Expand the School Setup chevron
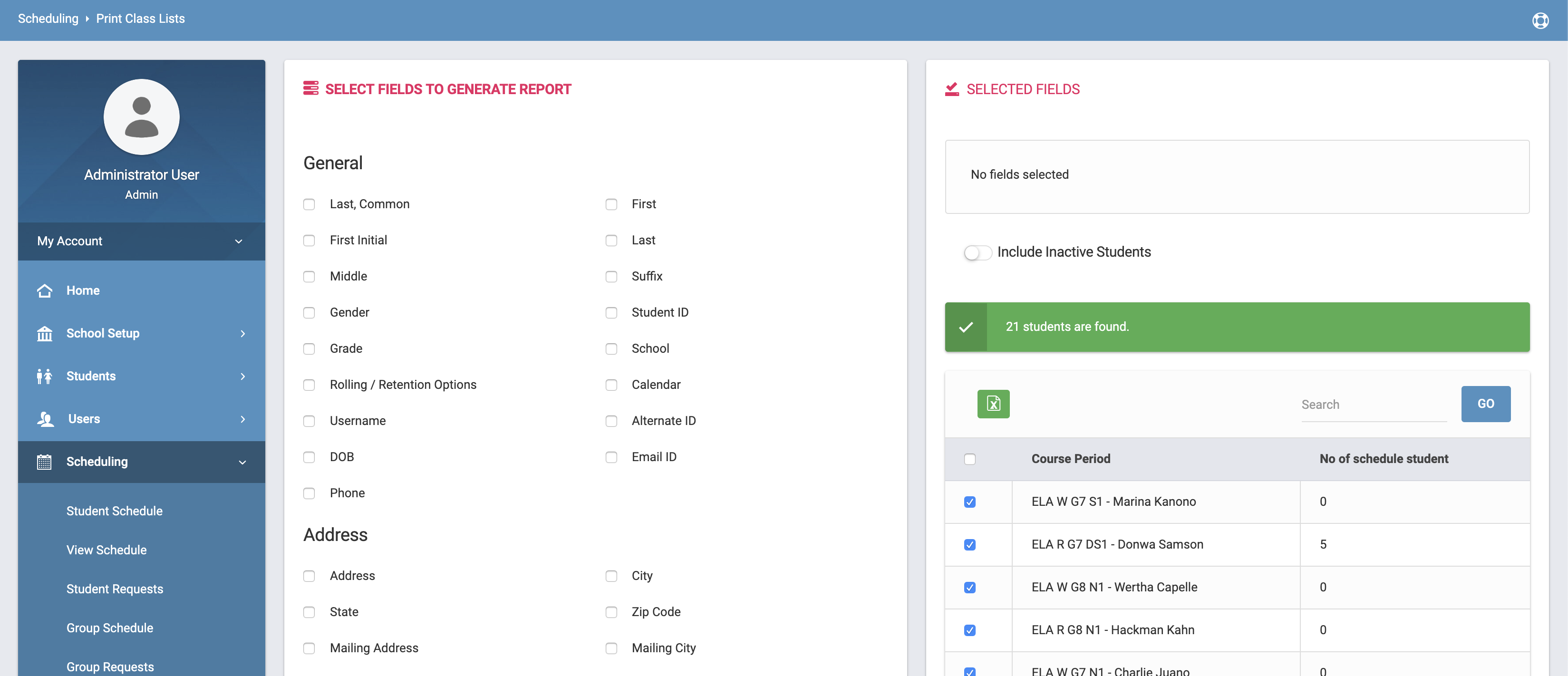Viewport: 1568px width, 676px height. click(x=242, y=333)
